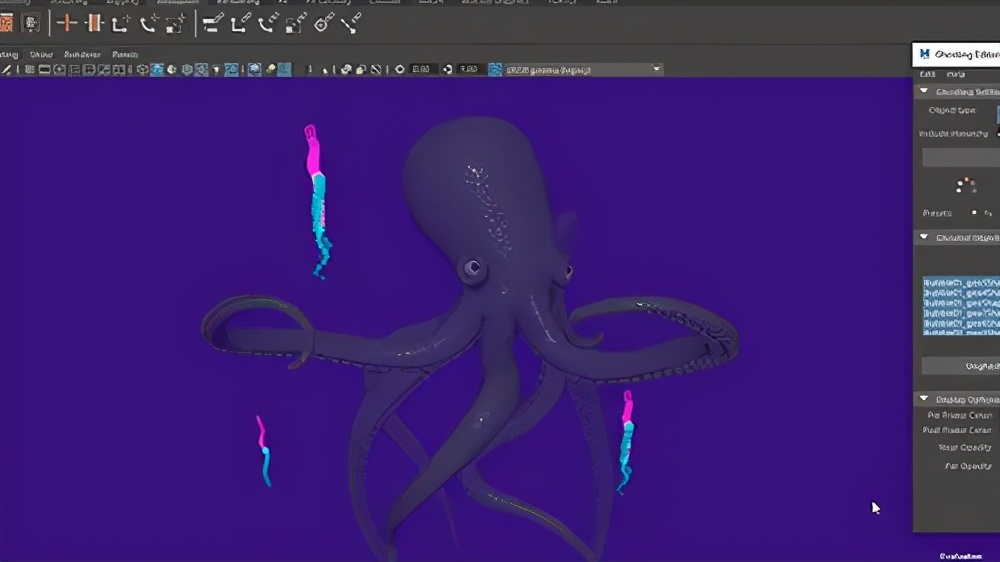Select the first item in the ghosted objects list
The image size is (1000, 562).
coord(960,284)
